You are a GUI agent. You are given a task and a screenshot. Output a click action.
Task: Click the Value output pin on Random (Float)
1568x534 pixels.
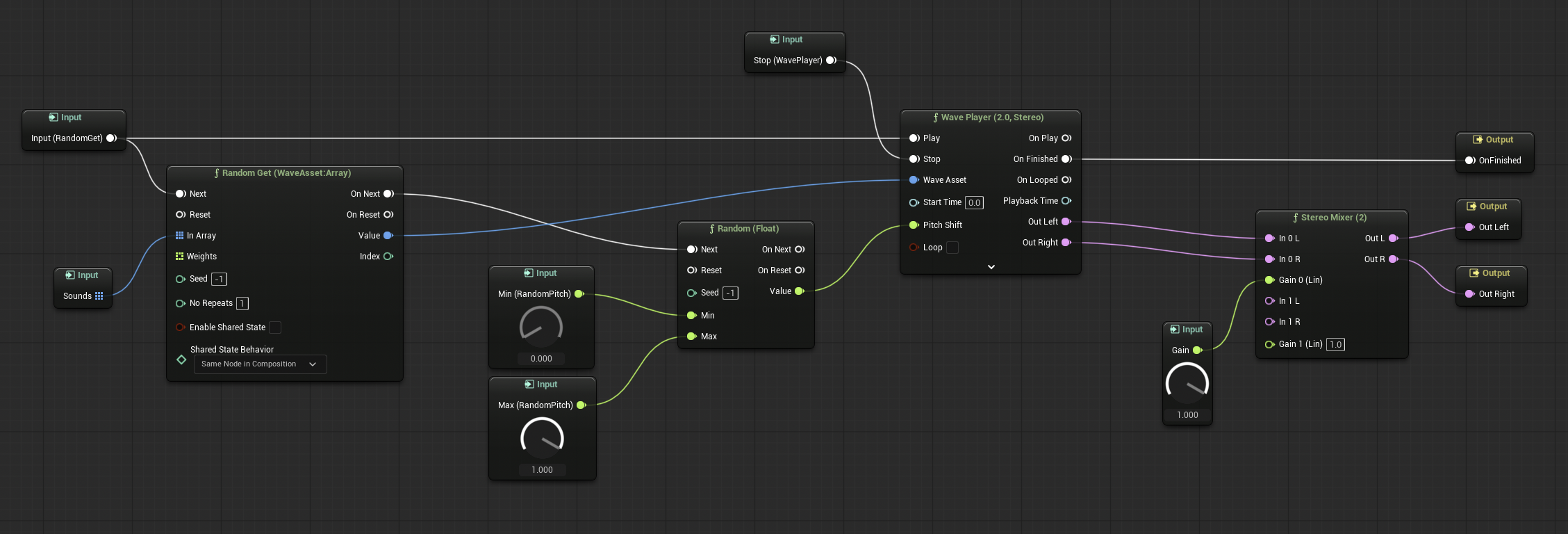800,291
